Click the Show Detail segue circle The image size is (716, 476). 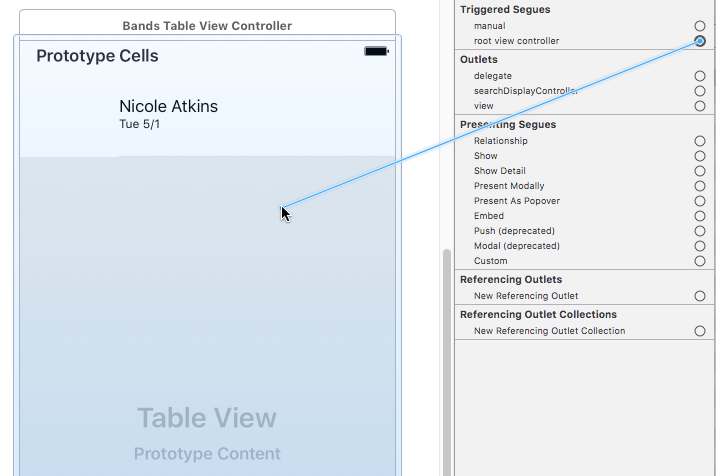(x=700, y=171)
